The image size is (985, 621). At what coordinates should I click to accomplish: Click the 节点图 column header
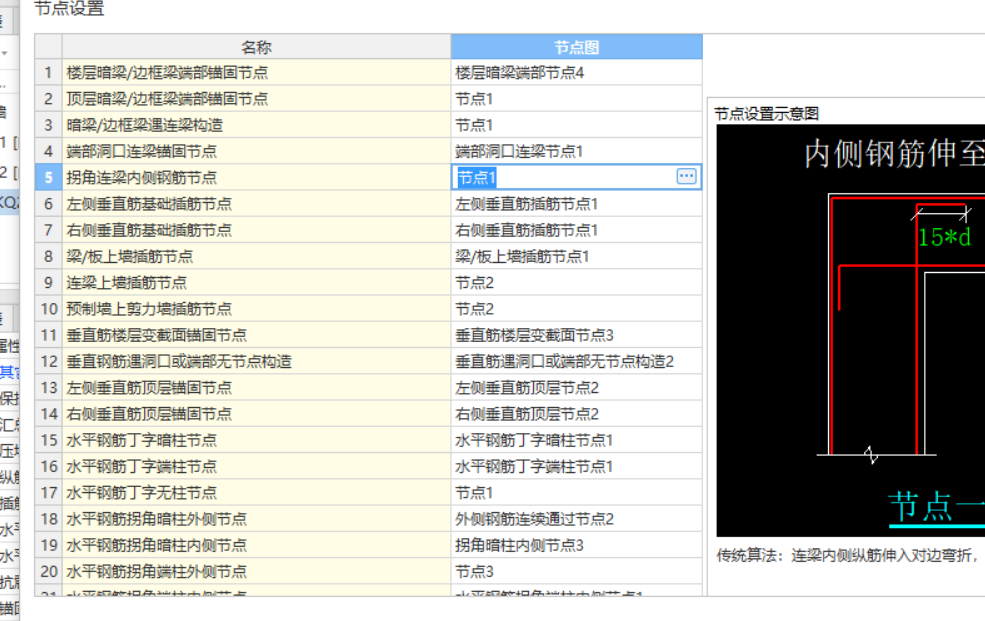click(576, 47)
